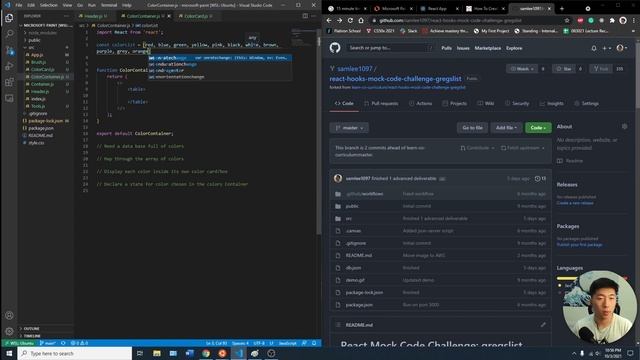
Task: Open the Remote Explorer view in VS Code
Action: (9, 98)
